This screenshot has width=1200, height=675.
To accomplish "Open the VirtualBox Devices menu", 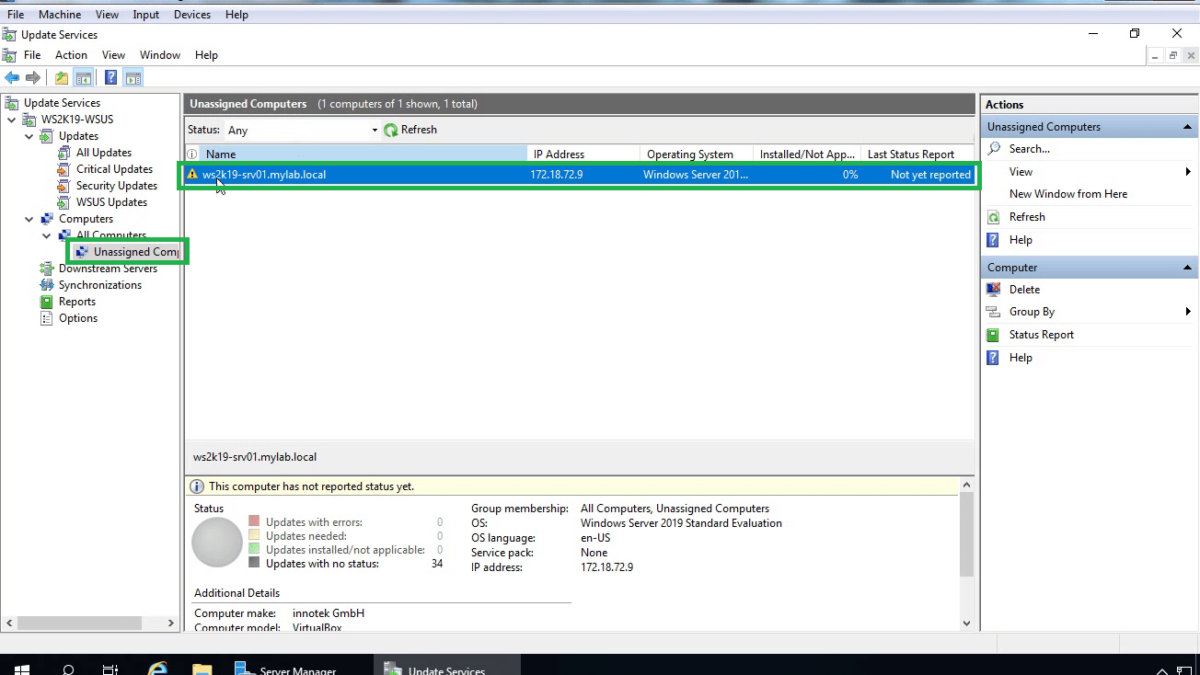I will [x=192, y=15].
